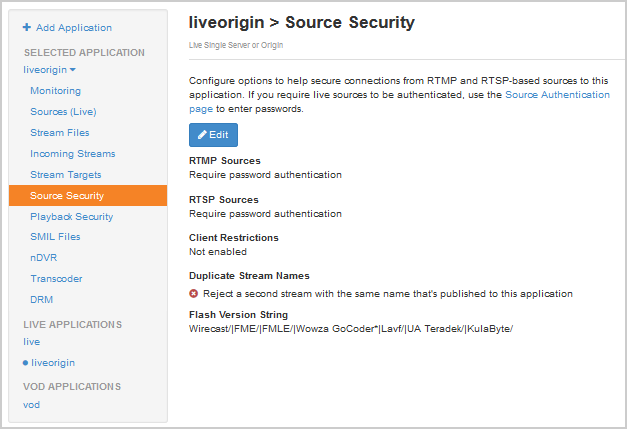Select Incoming Streams from sidebar

(x=72, y=154)
